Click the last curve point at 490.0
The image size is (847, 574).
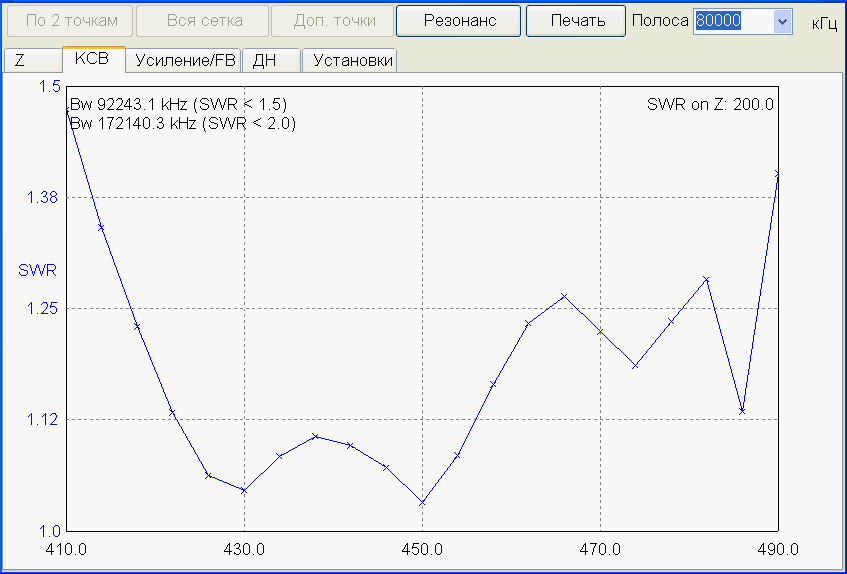[x=777, y=174]
